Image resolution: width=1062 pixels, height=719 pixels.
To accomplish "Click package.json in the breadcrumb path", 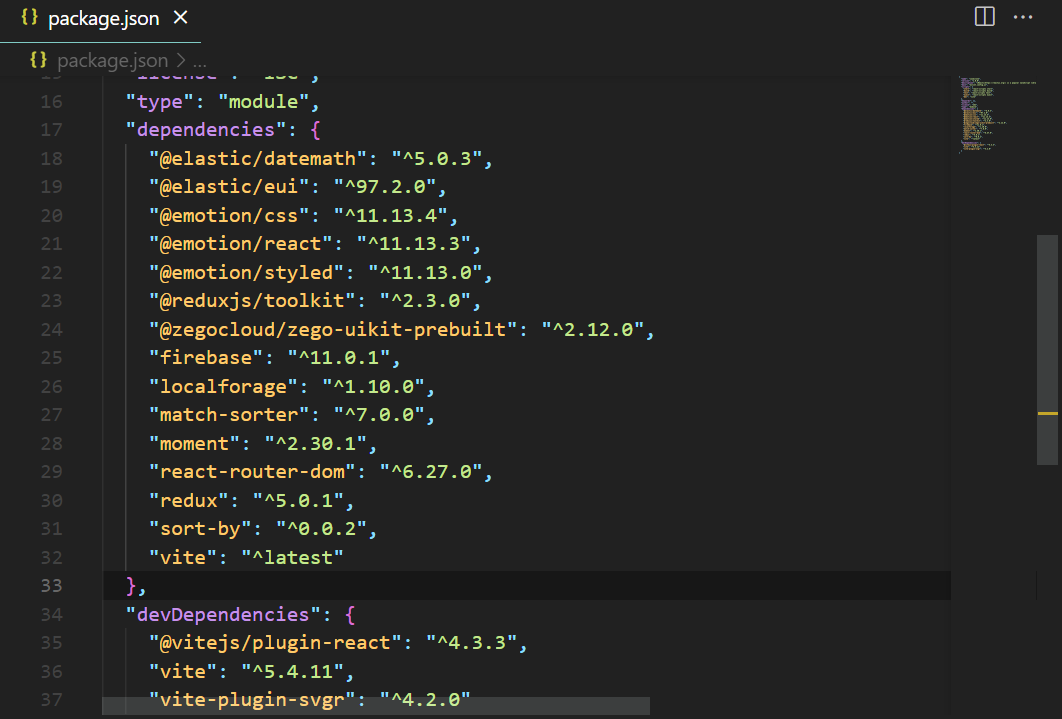I will pos(112,60).
